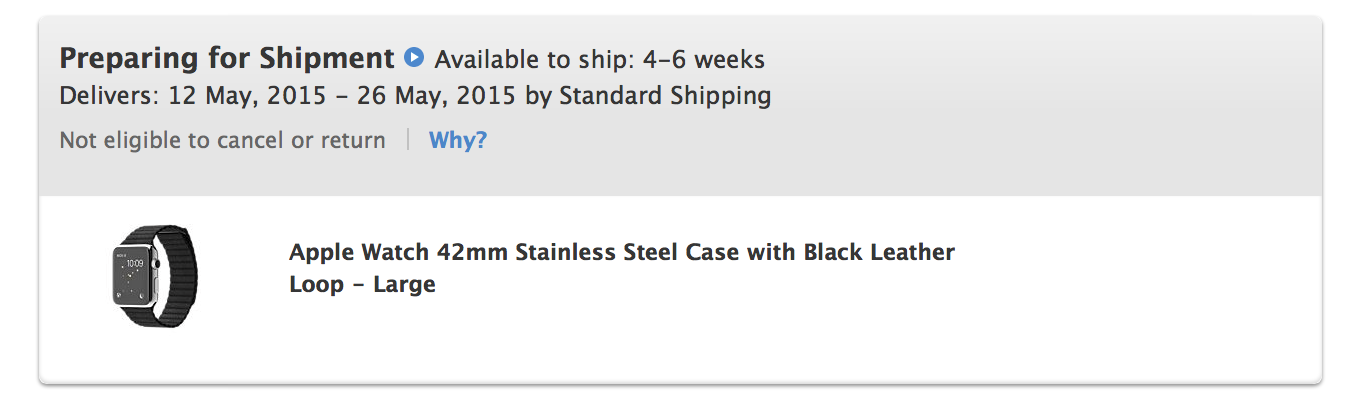Click the "Available to ship" label
This screenshot has height=412, width=1346.
(x=531, y=60)
